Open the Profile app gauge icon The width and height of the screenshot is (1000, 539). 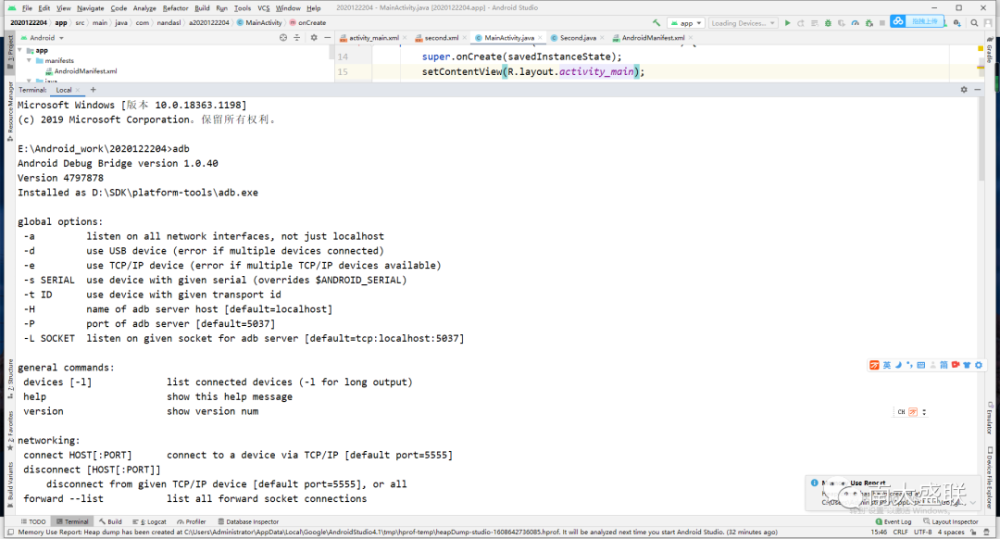pos(855,23)
